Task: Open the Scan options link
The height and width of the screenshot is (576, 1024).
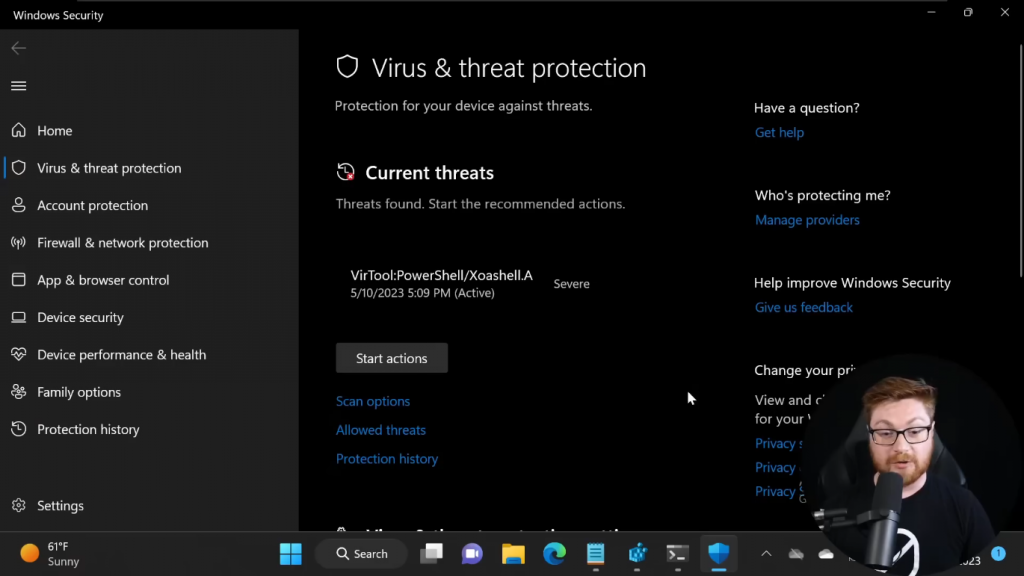Action: click(x=373, y=401)
